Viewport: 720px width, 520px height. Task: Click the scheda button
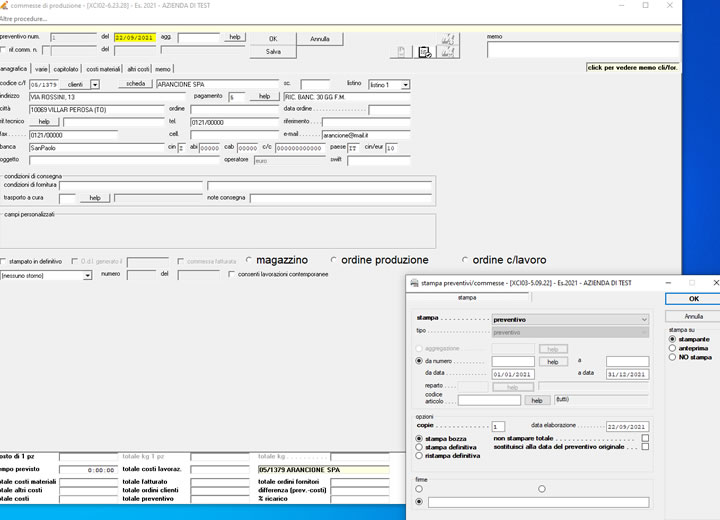[x=135, y=84]
